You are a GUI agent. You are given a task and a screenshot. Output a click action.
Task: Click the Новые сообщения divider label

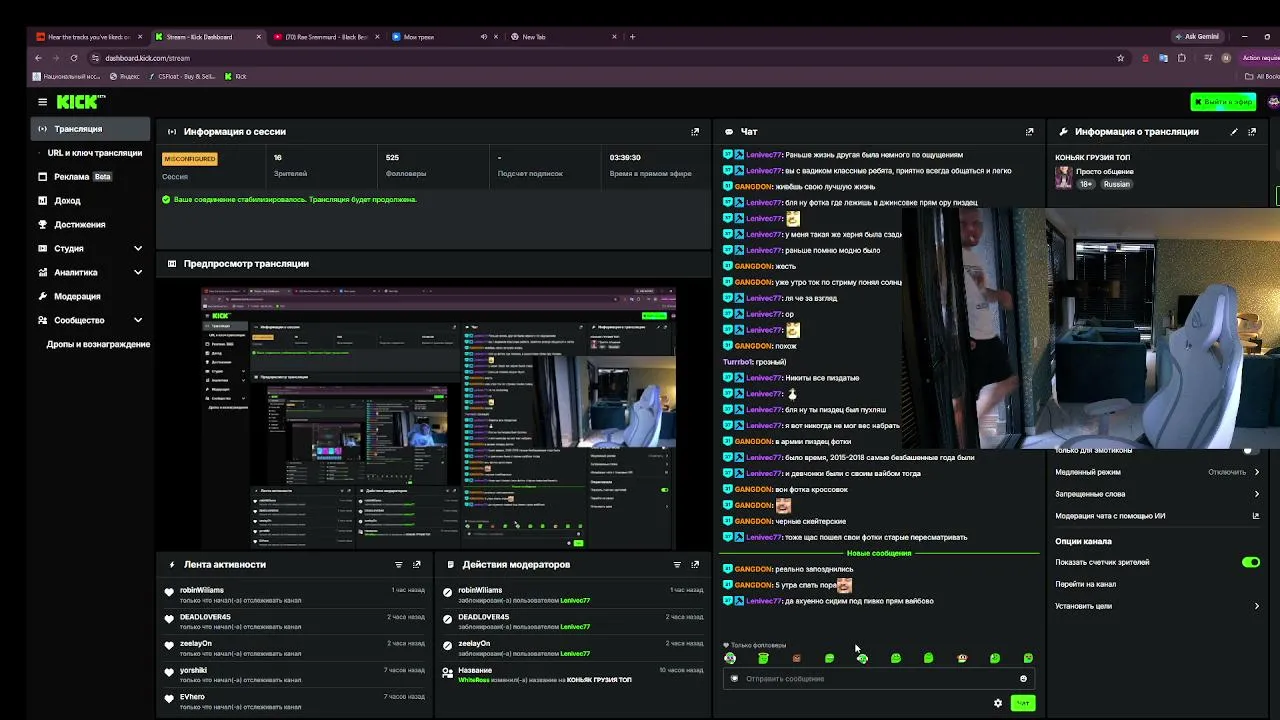tap(879, 553)
